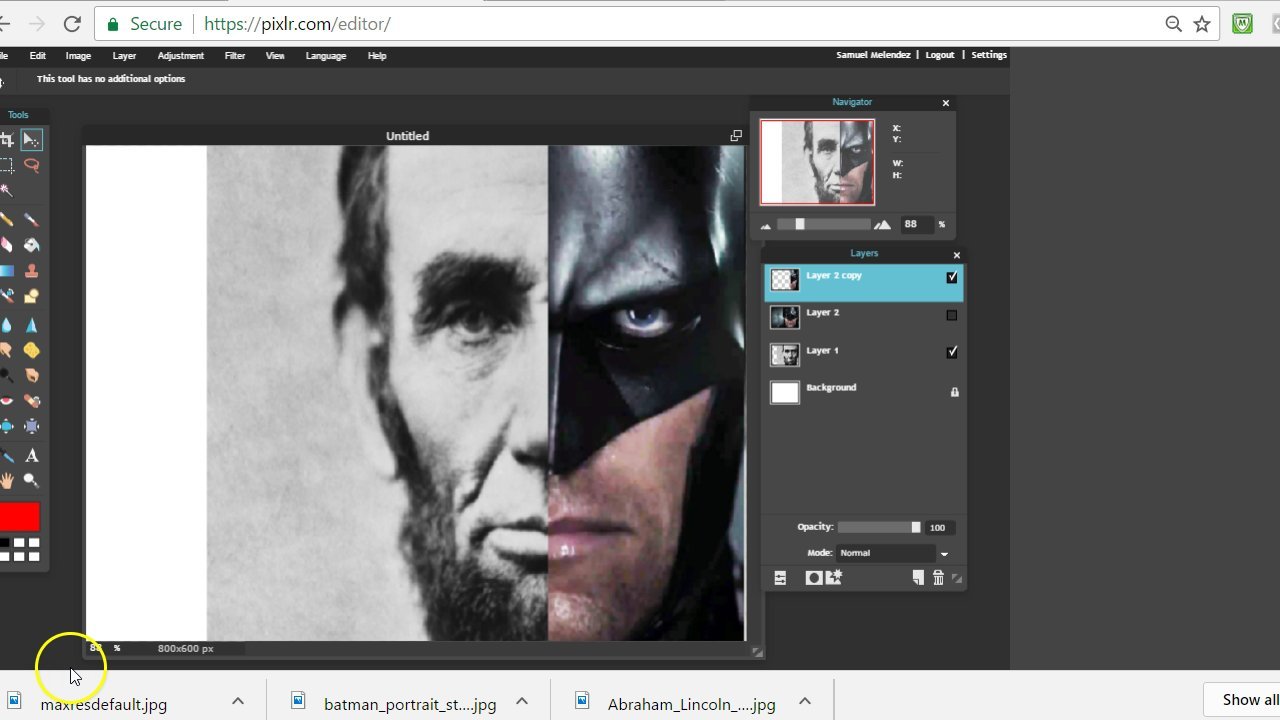The image size is (1280, 720).
Task: Select the Zoom magnifier tool
Action: (31, 481)
